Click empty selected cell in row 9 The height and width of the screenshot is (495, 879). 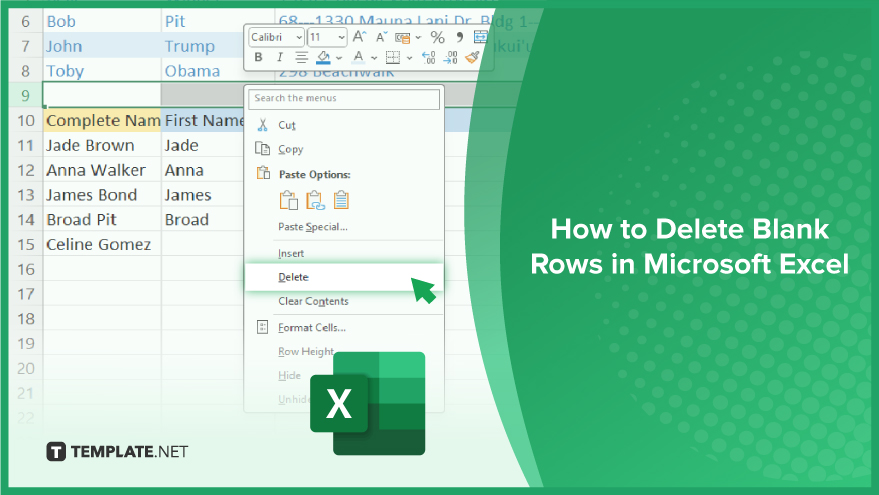click(102, 95)
